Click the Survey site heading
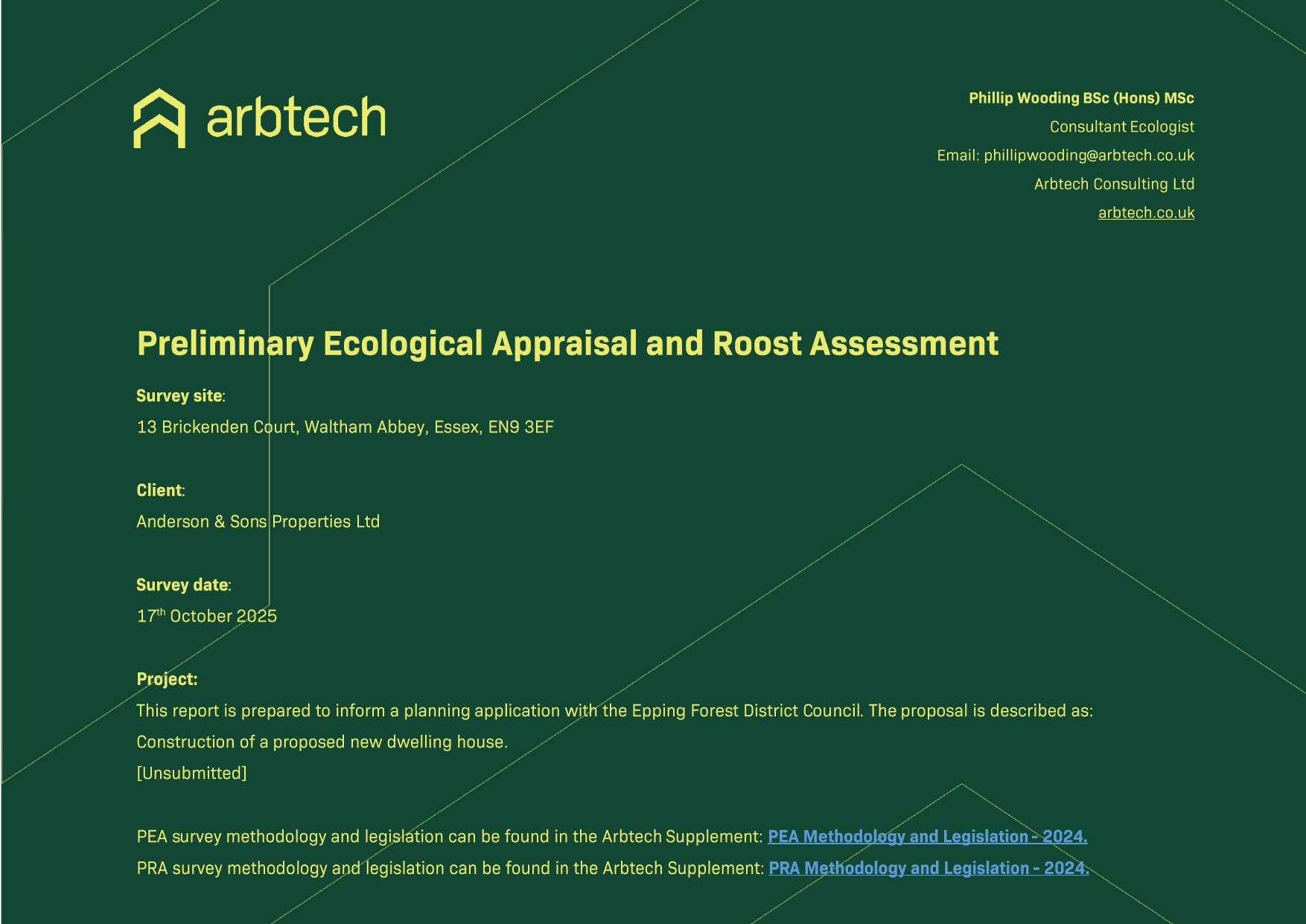 pos(179,396)
